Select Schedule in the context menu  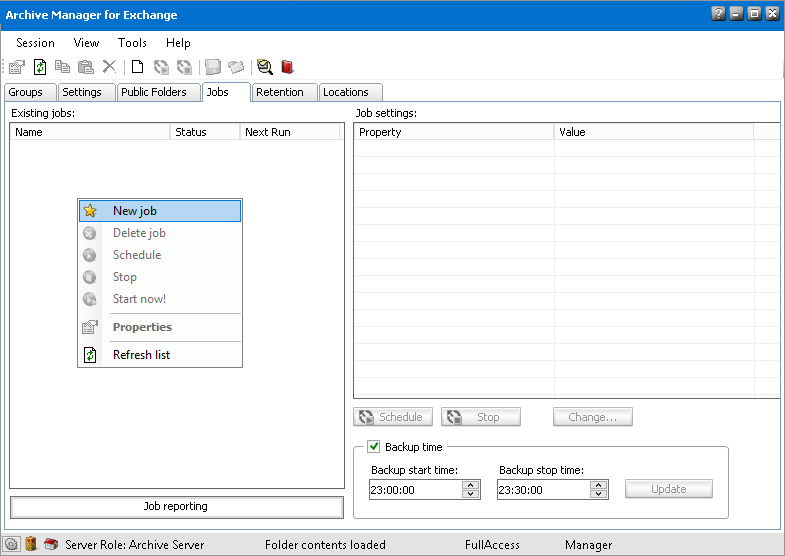[160, 255]
